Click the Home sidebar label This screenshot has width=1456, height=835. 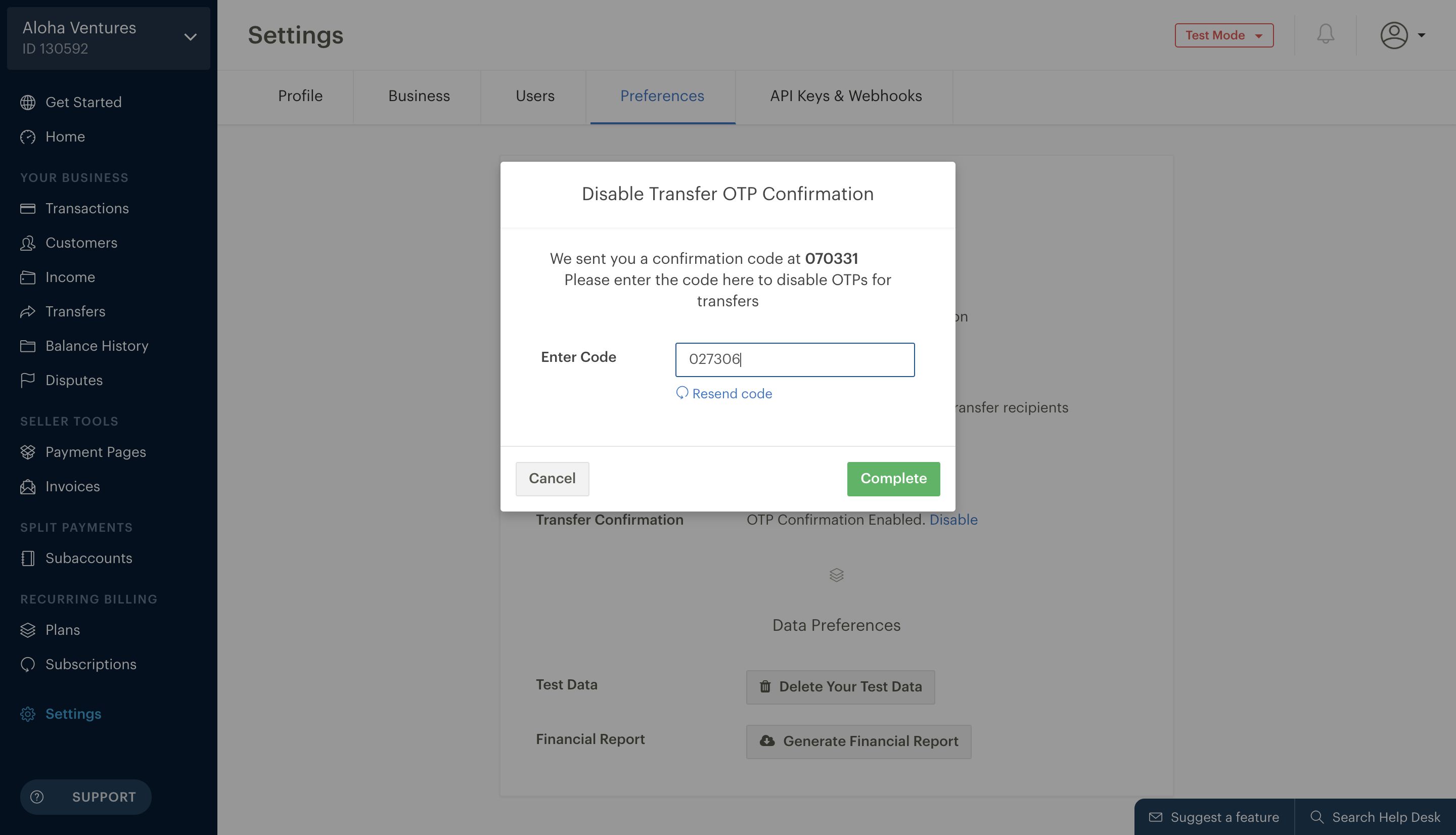click(x=65, y=136)
